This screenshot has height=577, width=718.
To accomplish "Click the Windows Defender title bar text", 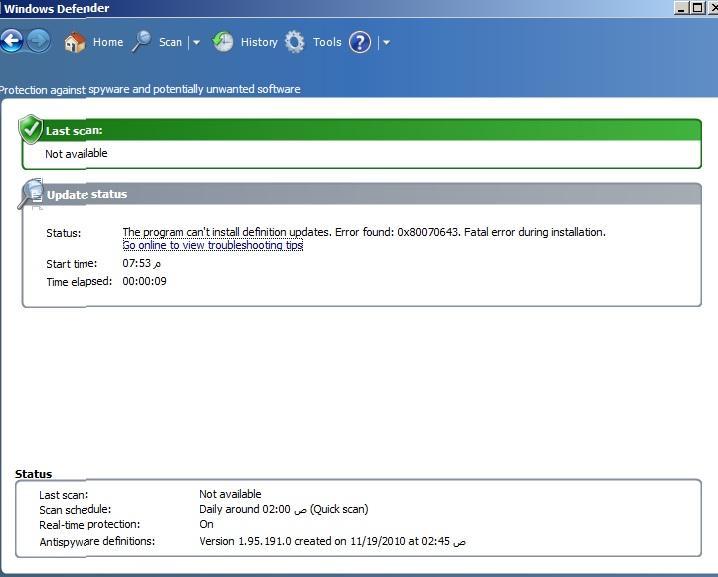I will (56, 8).
